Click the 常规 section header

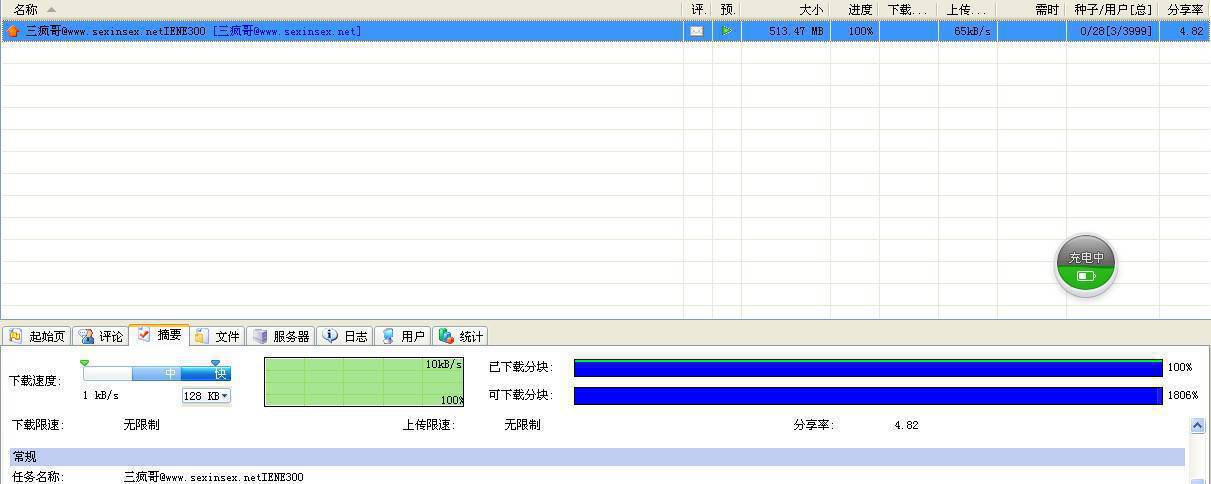tap(597, 457)
